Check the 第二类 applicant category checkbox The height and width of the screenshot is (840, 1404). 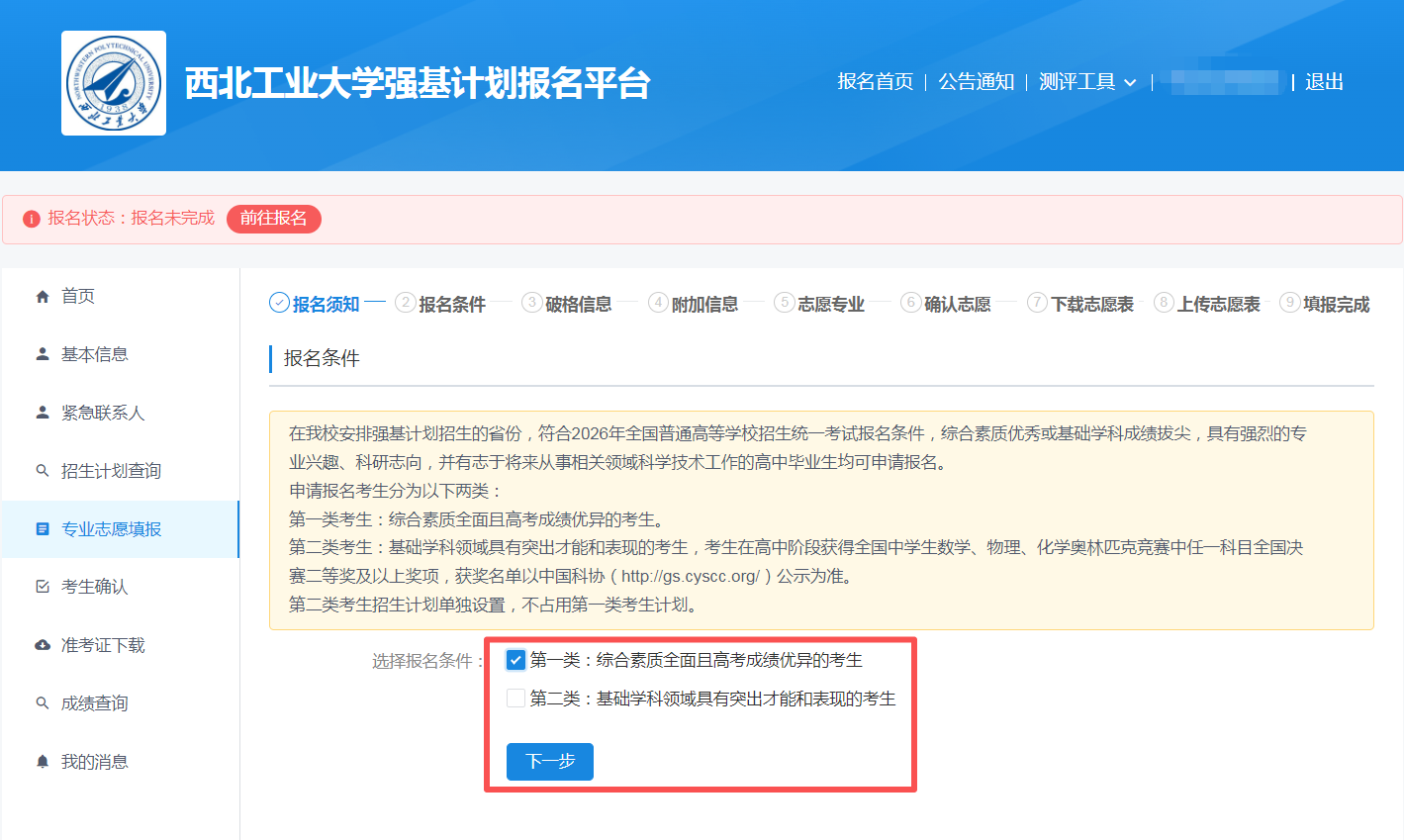click(x=515, y=699)
